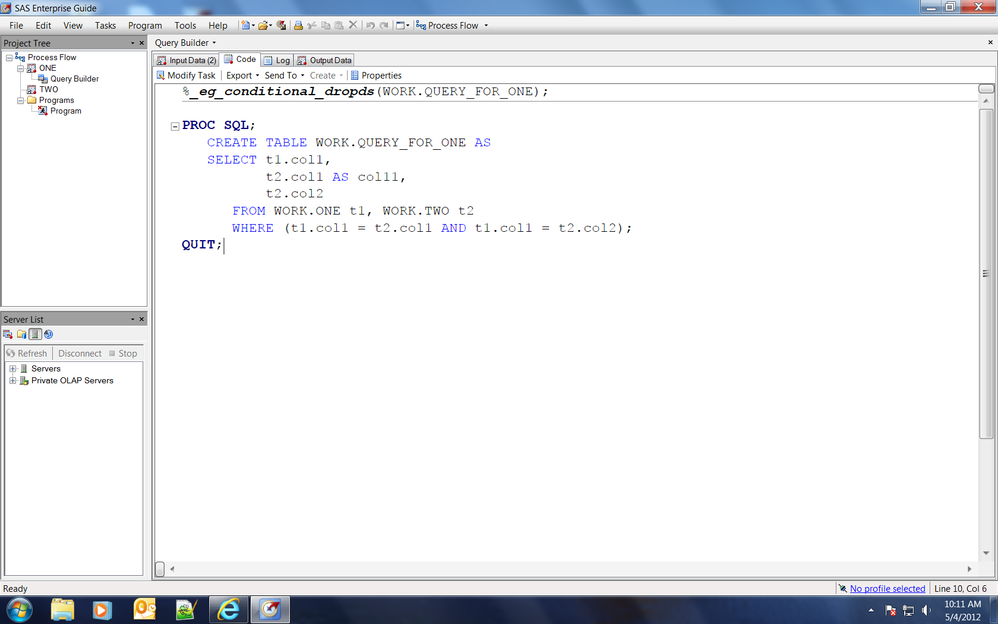Open the Project Tree pane options arrow
Image resolution: width=998 pixels, height=624 pixels.
click(x=132, y=43)
